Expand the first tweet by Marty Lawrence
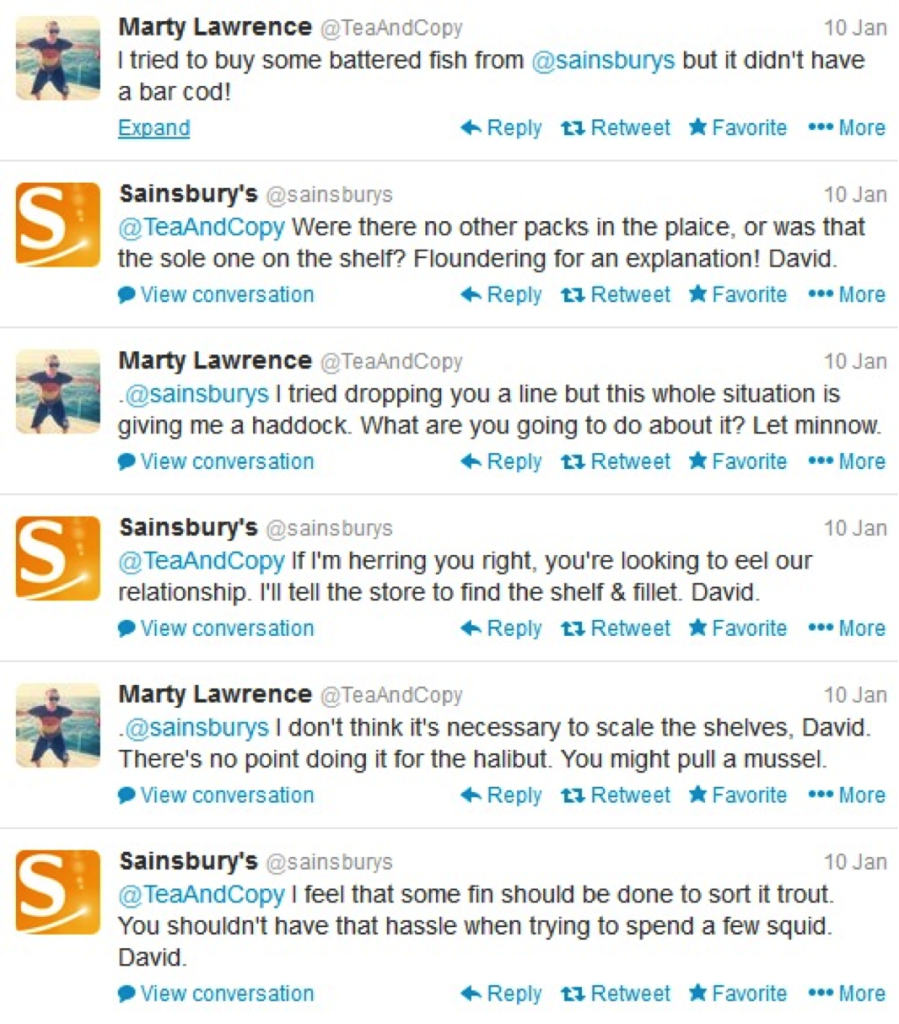This screenshot has width=899, height=1024. pyautogui.click(x=154, y=128)
